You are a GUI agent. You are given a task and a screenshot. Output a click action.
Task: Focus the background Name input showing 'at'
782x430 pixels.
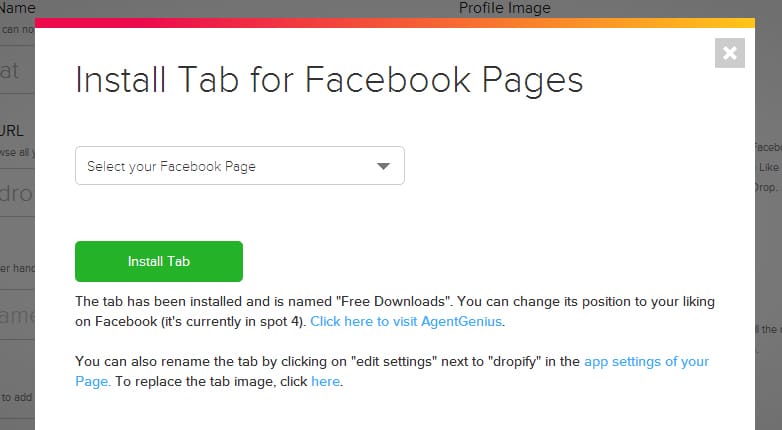(17, 73)
